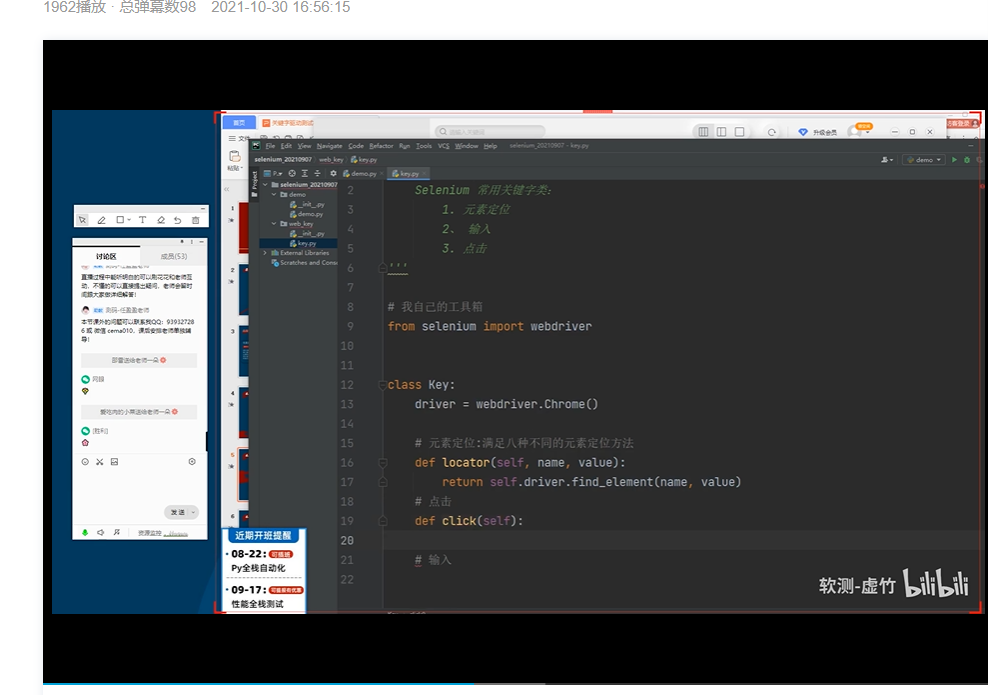This screenshot has height=695, width=988.
Task: Collapse the web_key folder in project tree
Action: click(274, 224)
